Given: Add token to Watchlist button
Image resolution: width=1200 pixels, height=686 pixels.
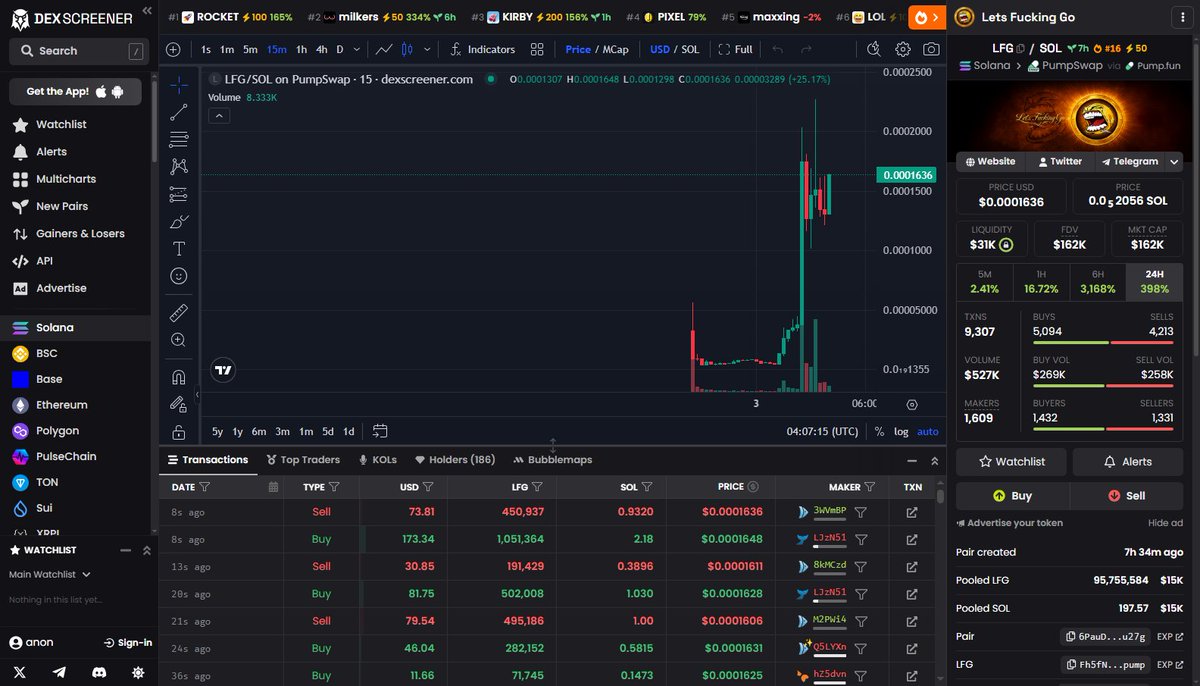Looking at the screenshot, I should (x=1012, y=461).
